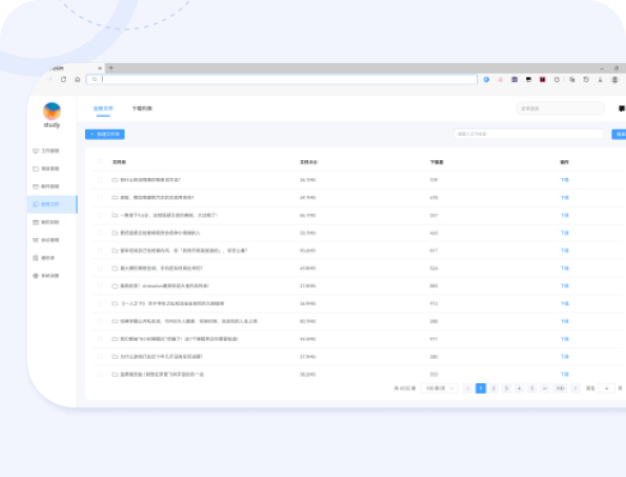626x477 pixels.
Task: Click the download link in first row
Action: (x=564, y=180)
